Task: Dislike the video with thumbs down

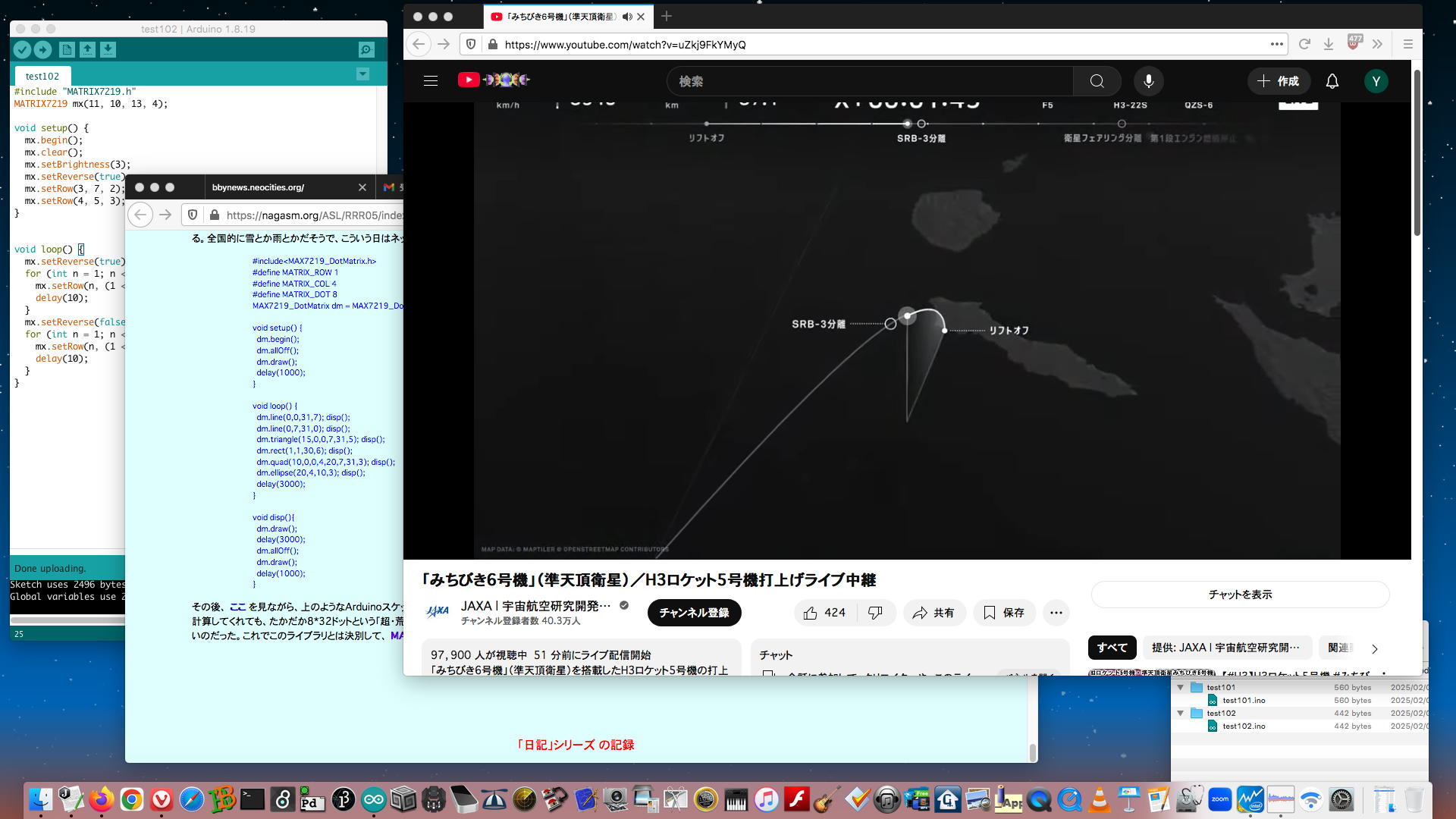Action: click(x=875, y=613)
